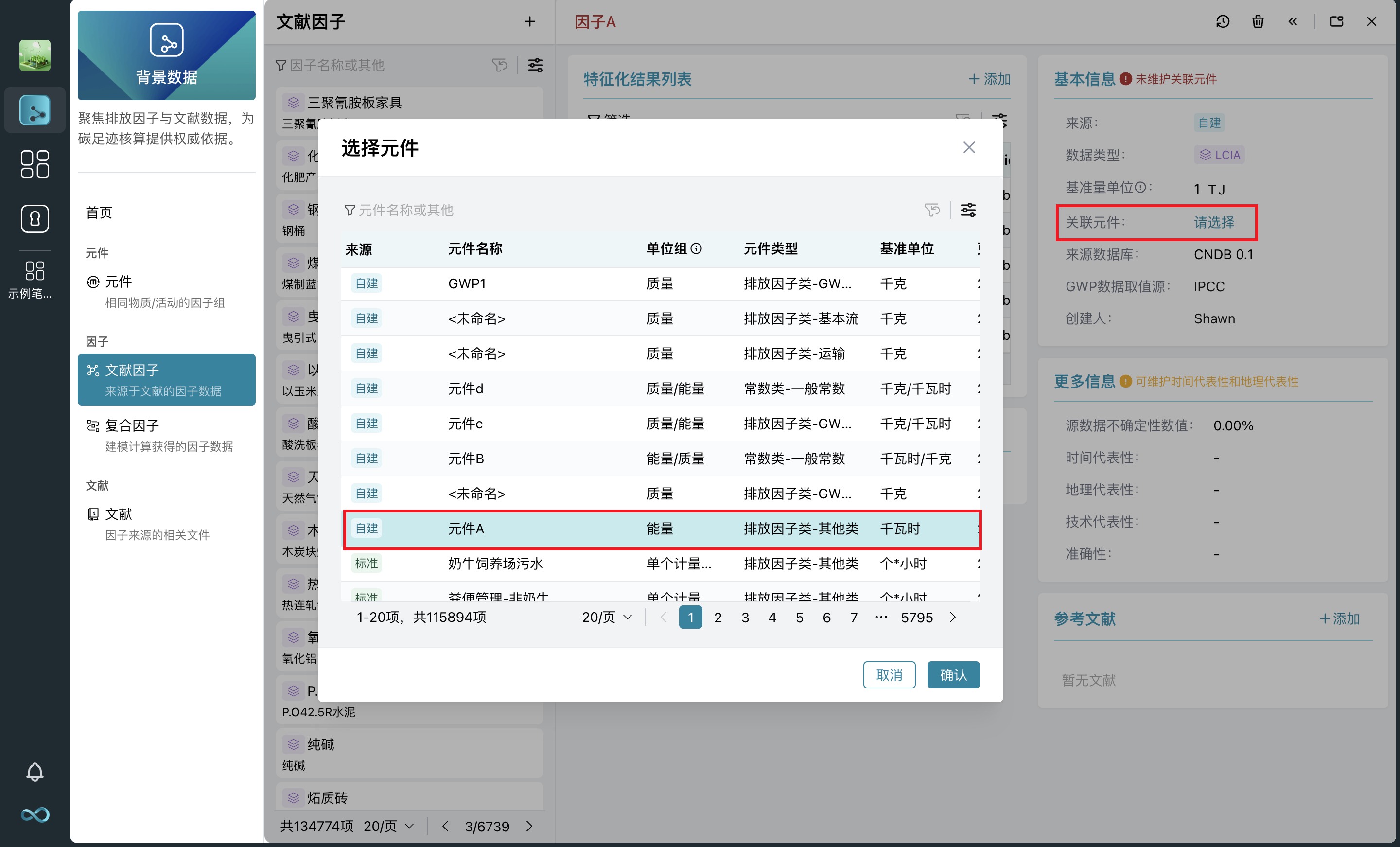Go to 首页 in the navigation
The image size is (1400, 847).
point(99,212)
